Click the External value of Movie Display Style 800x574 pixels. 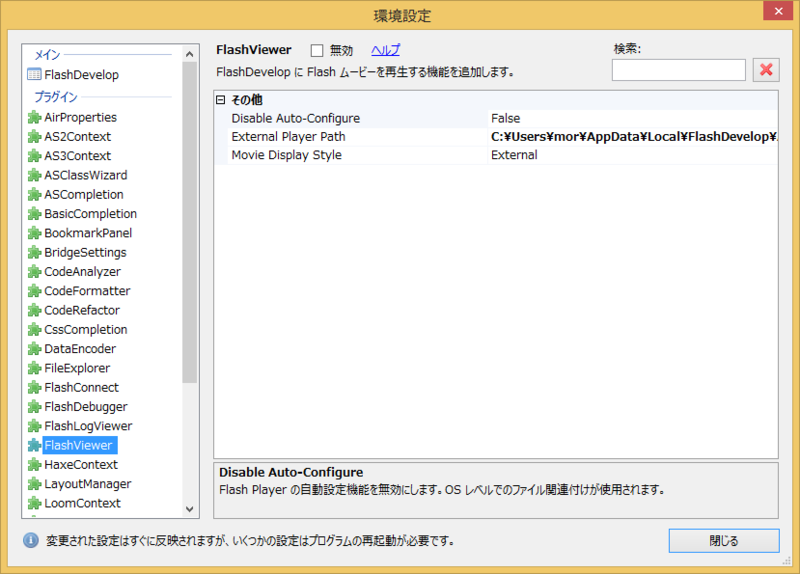click(514, 155)
